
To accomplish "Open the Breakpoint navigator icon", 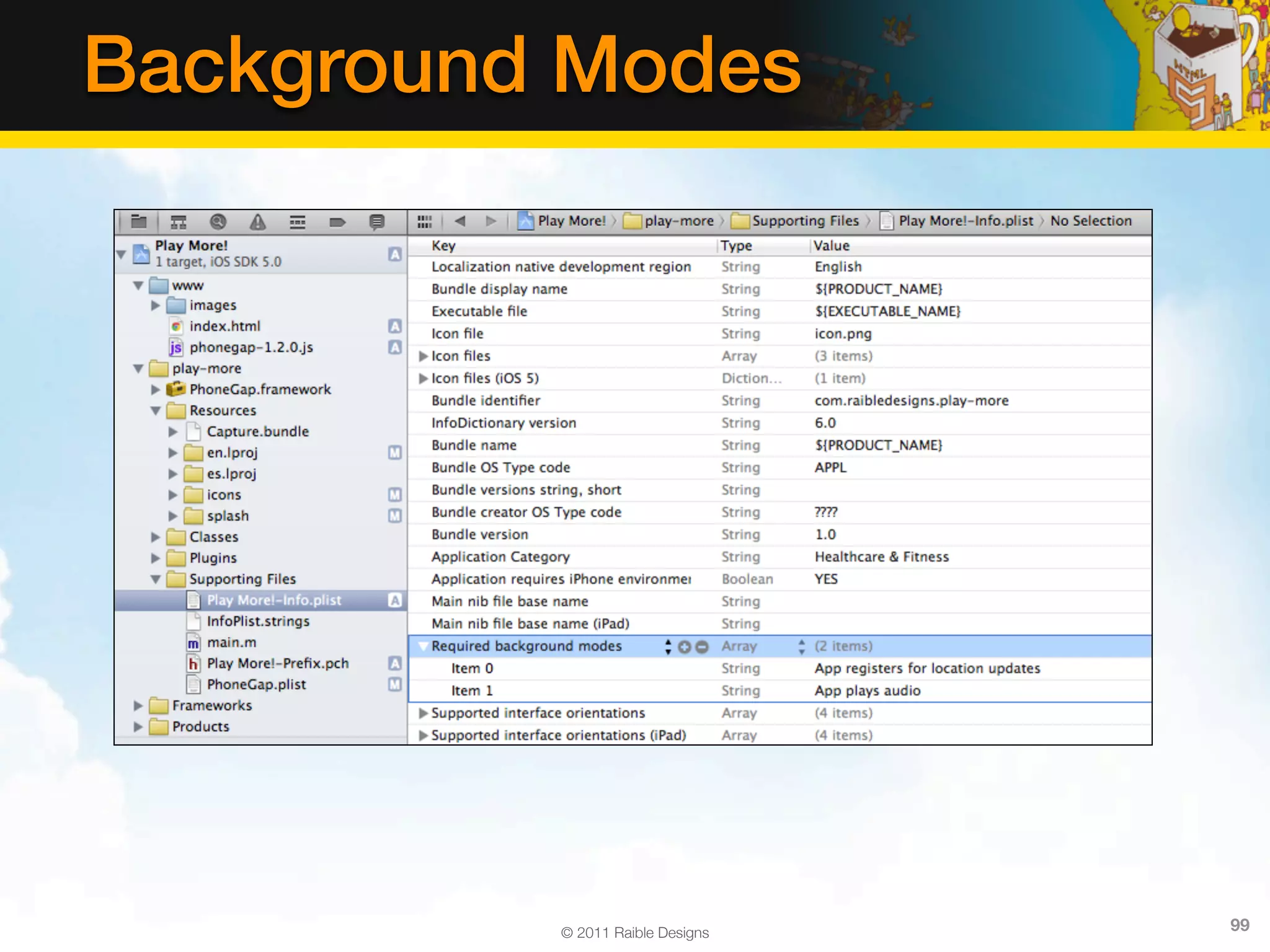I will pos(337,222).
